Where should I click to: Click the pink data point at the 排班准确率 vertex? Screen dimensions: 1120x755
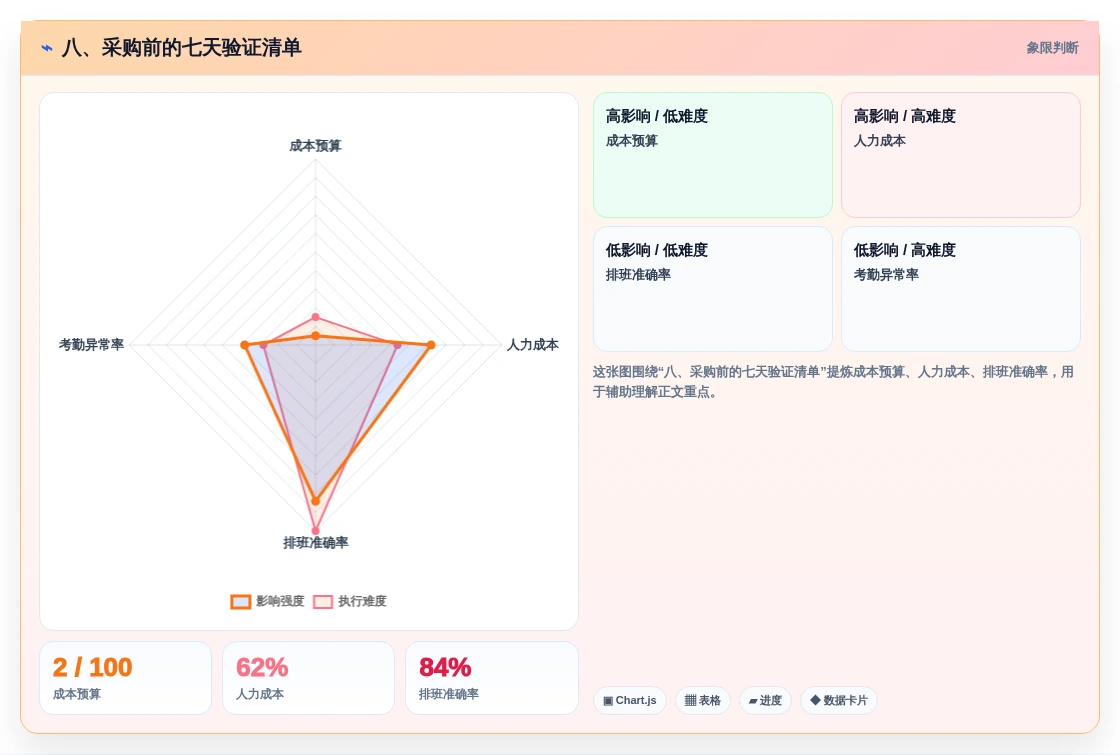tap(315, 531)
